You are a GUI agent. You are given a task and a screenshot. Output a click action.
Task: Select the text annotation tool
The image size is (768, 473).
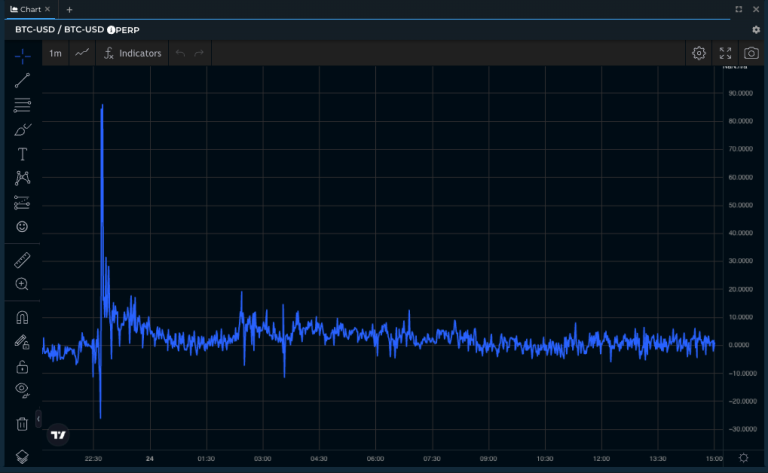(x=22, y=154)
